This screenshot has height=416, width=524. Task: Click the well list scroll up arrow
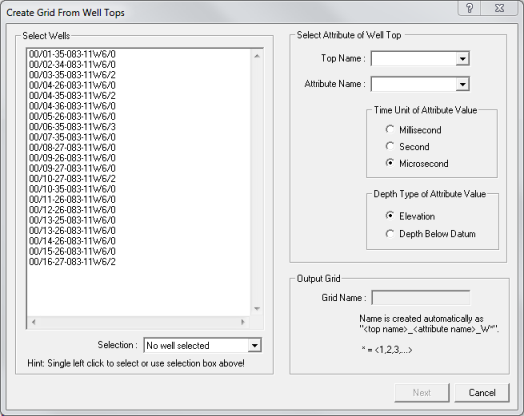(257, 56)
